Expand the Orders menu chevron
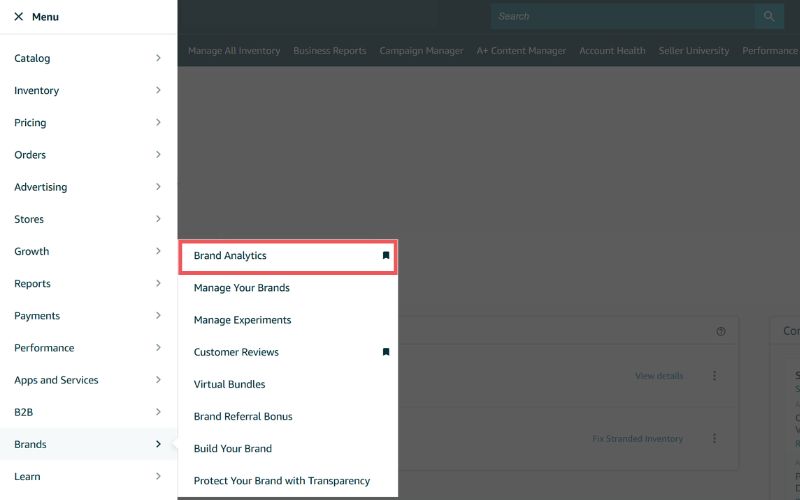 click(x=158, y=155)
